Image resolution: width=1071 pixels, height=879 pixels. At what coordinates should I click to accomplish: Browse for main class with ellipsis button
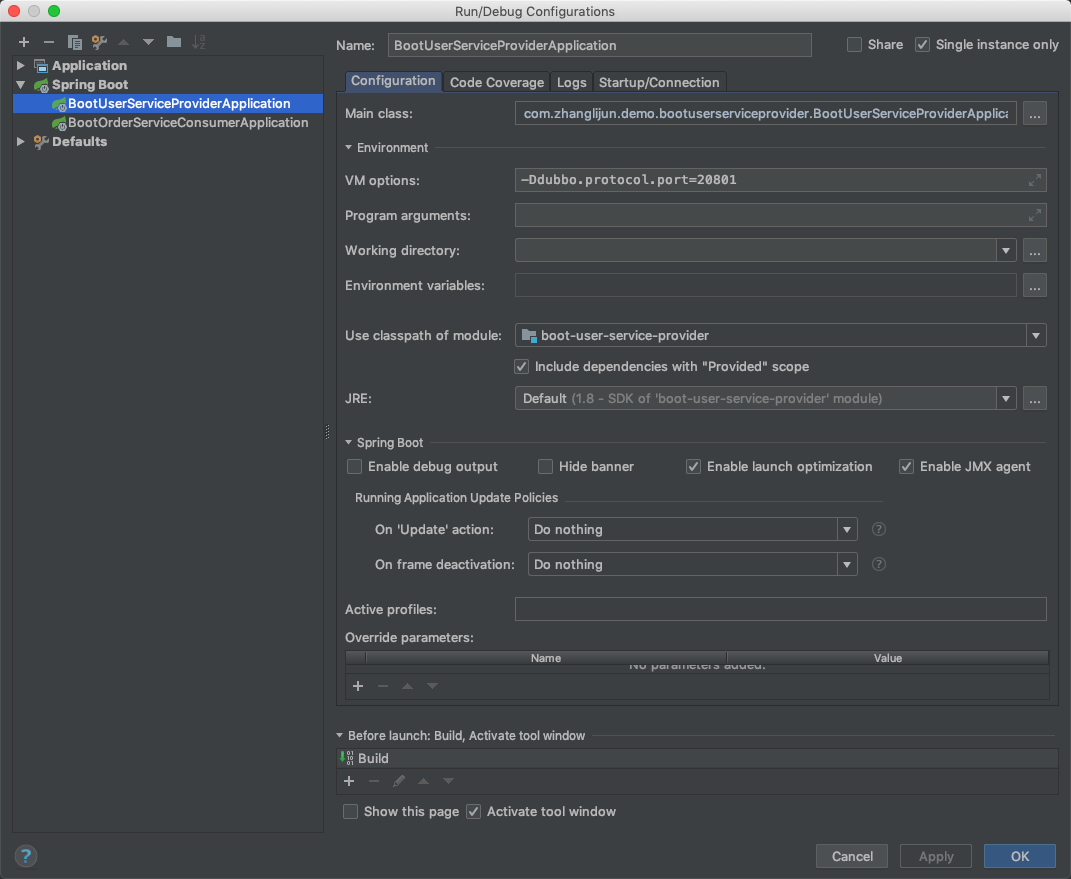pos(1035,114)
